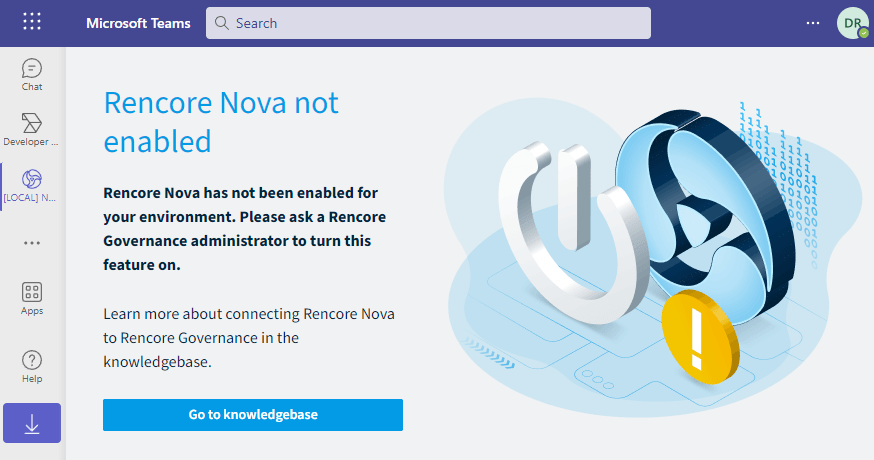The image size is (874, 460).
Task: Open the Help menu
Action: pos(32,366)
